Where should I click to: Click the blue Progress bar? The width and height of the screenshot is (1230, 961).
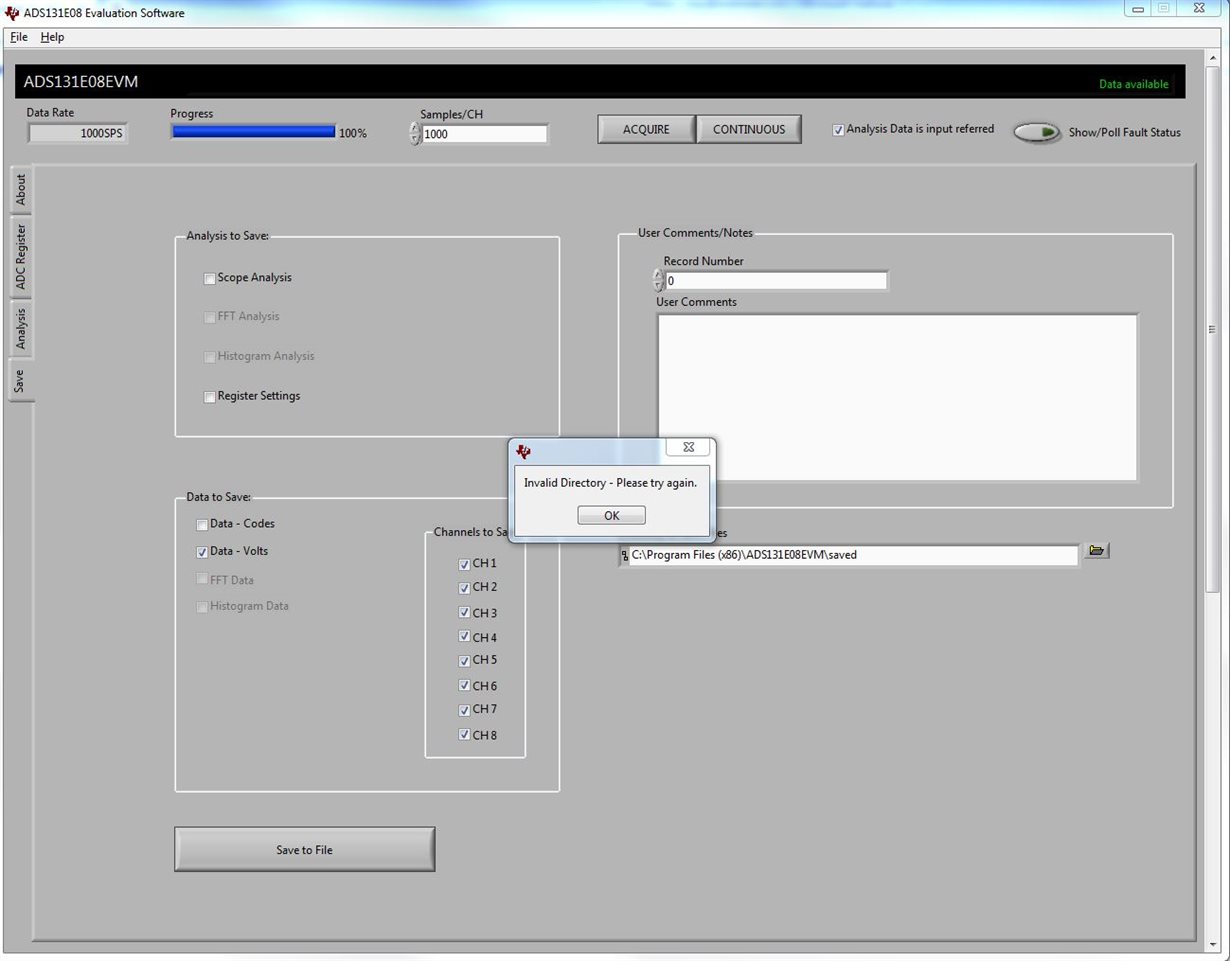[x=253, y=131]
